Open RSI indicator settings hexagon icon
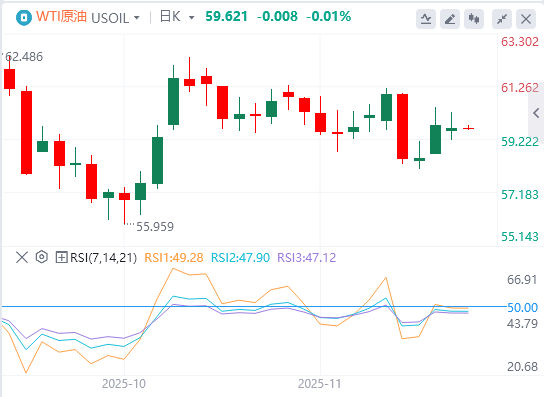This screenshot has width=544, height=397. [x=42, y=257]
